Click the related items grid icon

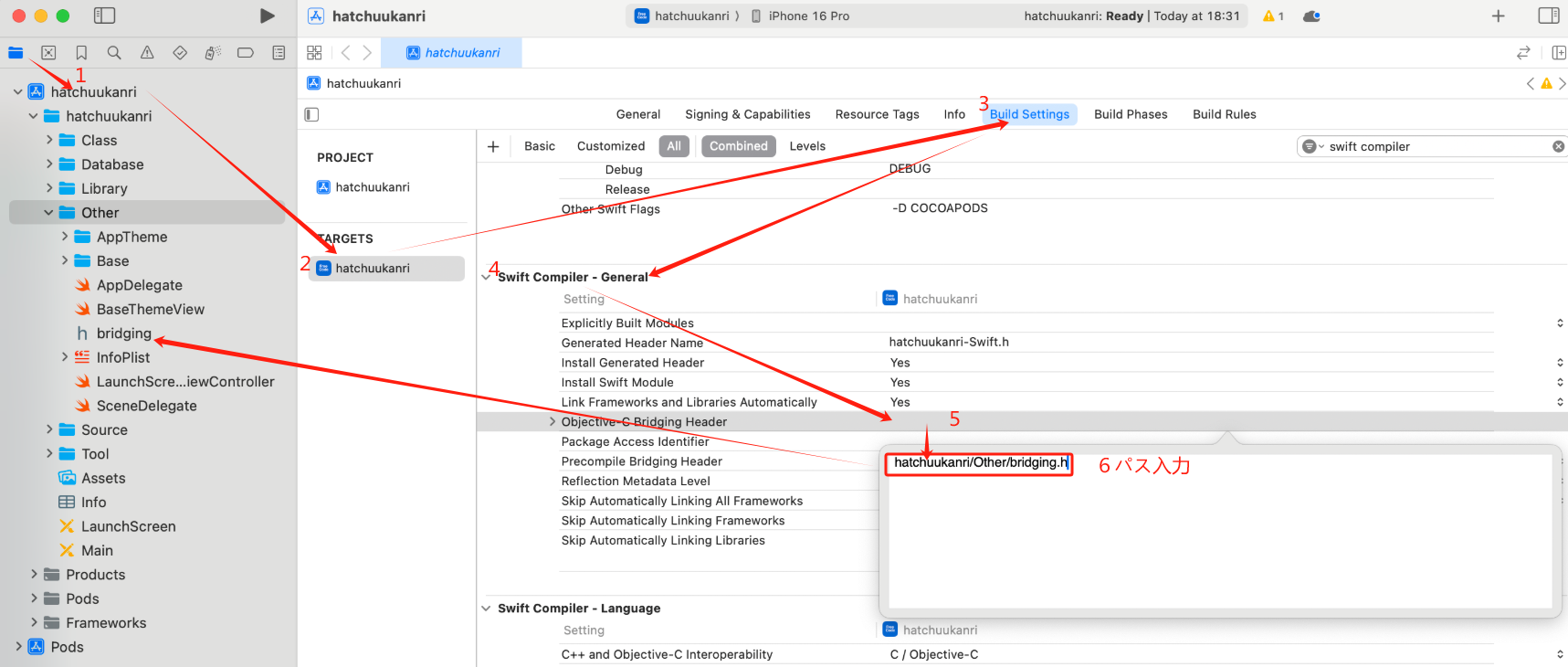314,53
